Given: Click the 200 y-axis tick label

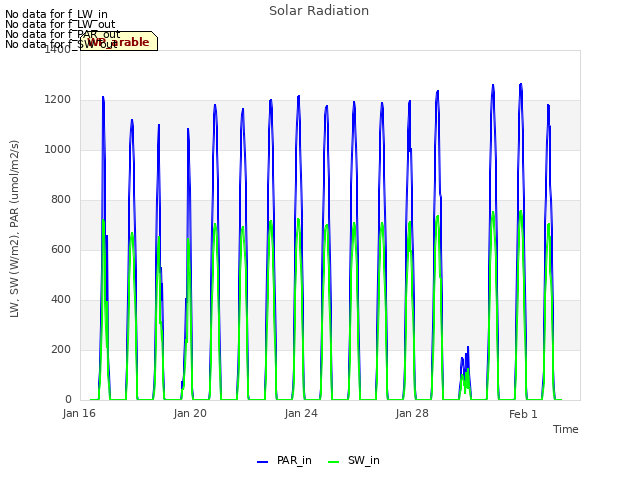Looking at the screenshot, I should coord(61,349).
